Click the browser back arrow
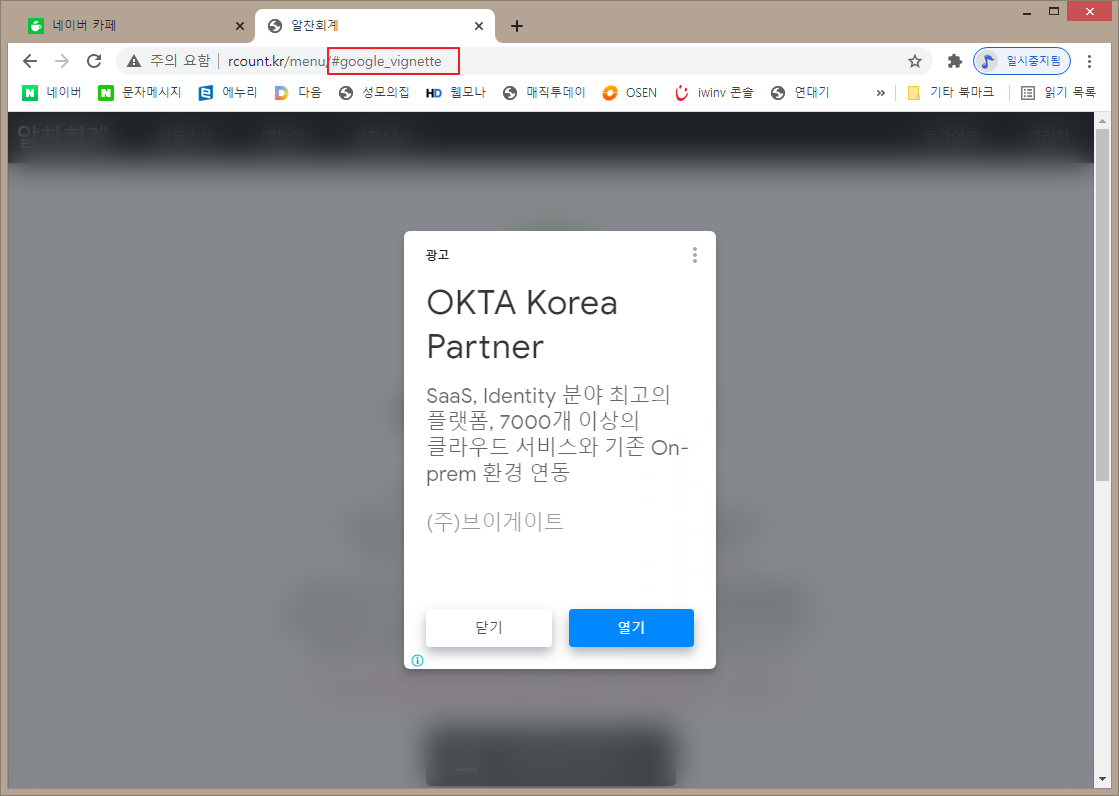This screenshot has width=1119, height=796. click(x=30, y=61)
